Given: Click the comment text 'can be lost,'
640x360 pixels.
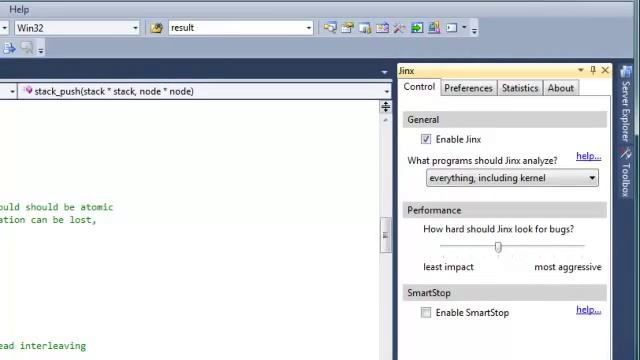Looking at the screenshot, I should tap(64, 220).
